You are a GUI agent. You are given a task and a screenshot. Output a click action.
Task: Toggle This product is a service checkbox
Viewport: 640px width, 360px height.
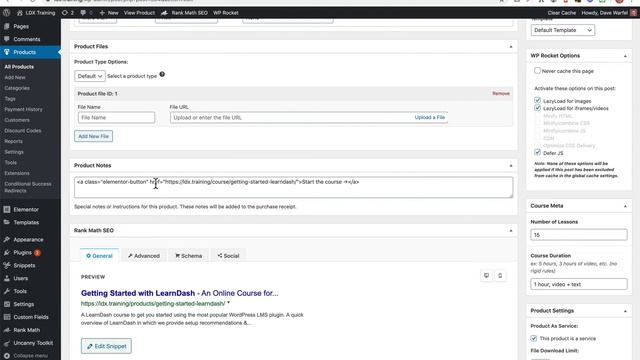533,338
